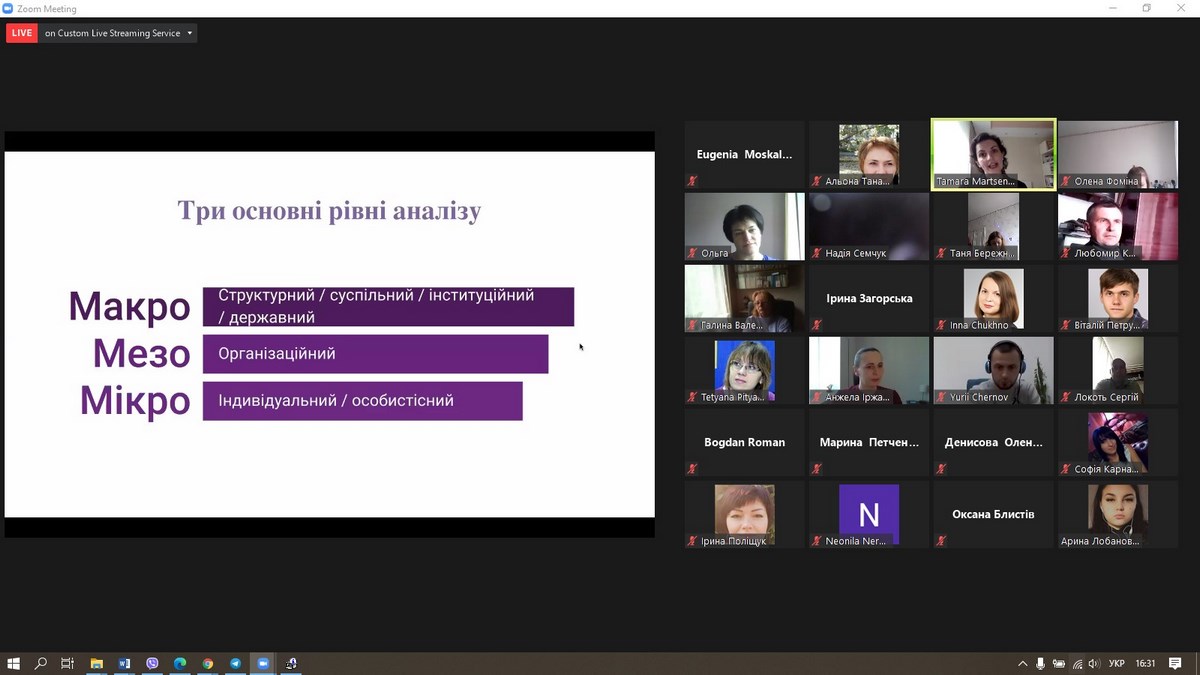Open the Windows Task View button

pyautogui.click(x=68, y=663)
